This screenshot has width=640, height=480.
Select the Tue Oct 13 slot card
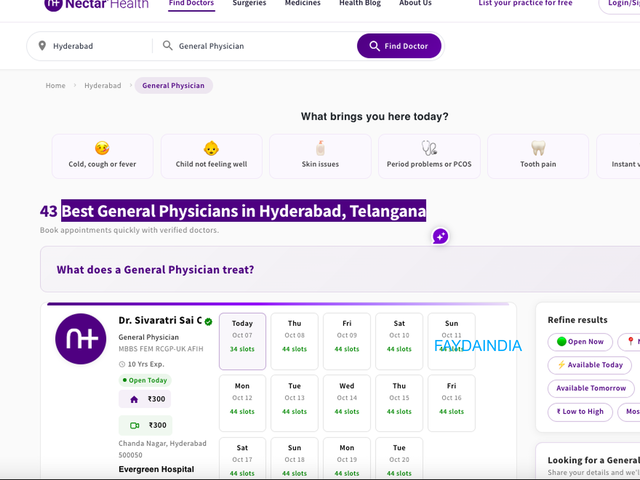(x=294, y=403)
